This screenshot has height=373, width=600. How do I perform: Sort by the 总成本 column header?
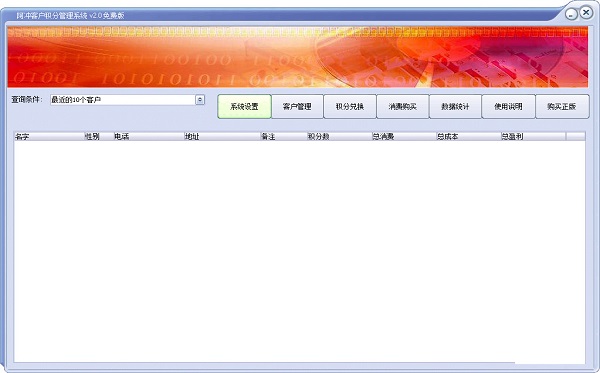469,136
